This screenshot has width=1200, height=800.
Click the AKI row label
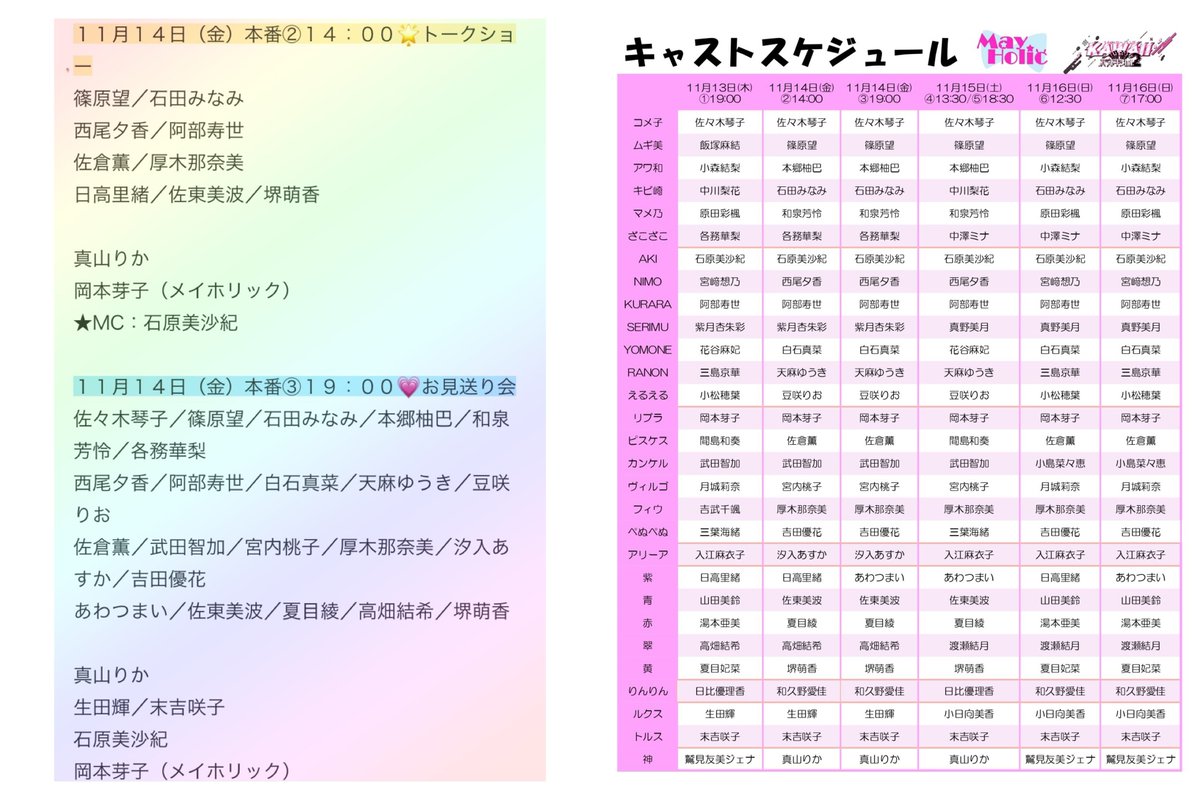point(648,259)
